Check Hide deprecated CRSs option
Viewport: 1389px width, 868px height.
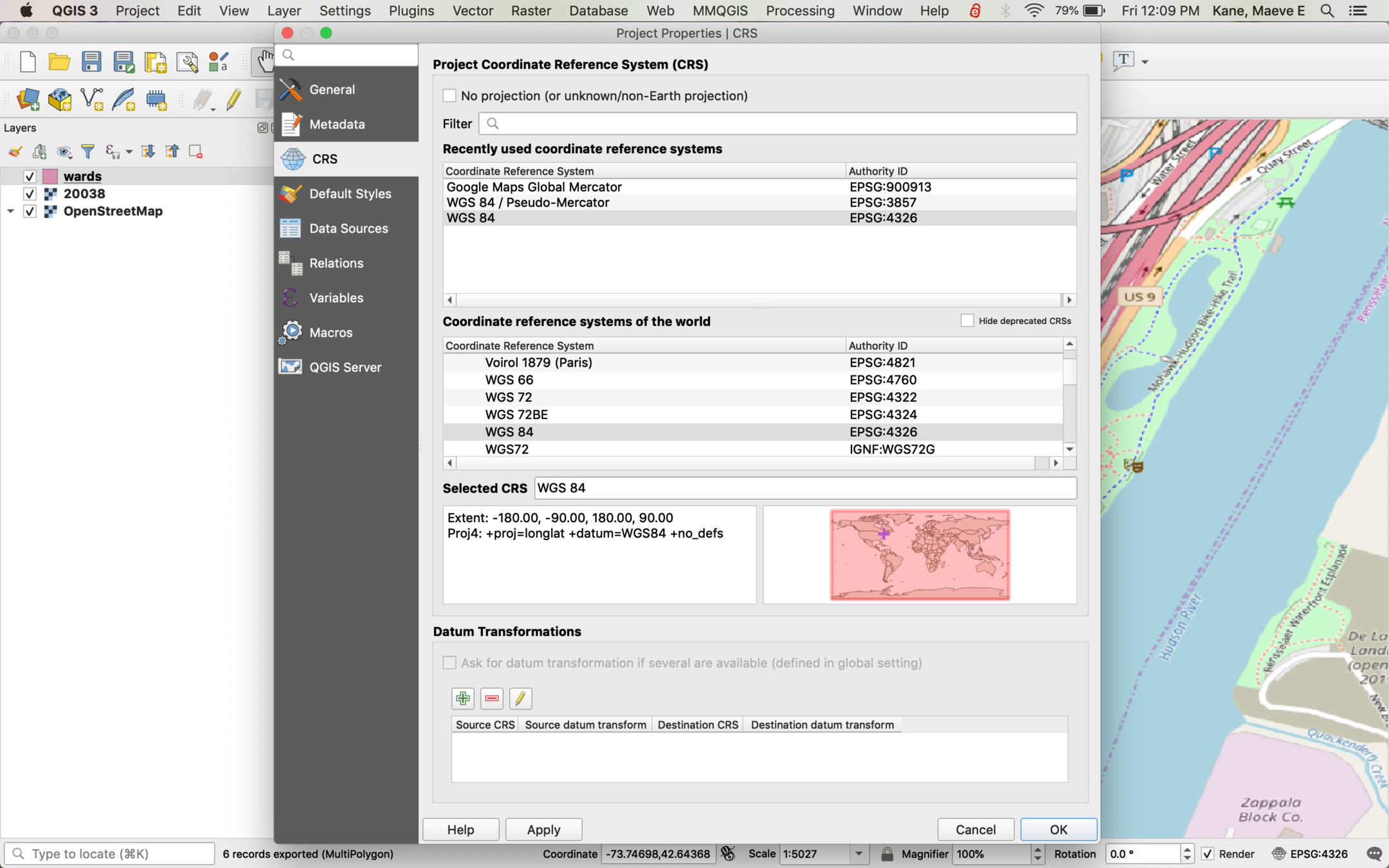967,321
